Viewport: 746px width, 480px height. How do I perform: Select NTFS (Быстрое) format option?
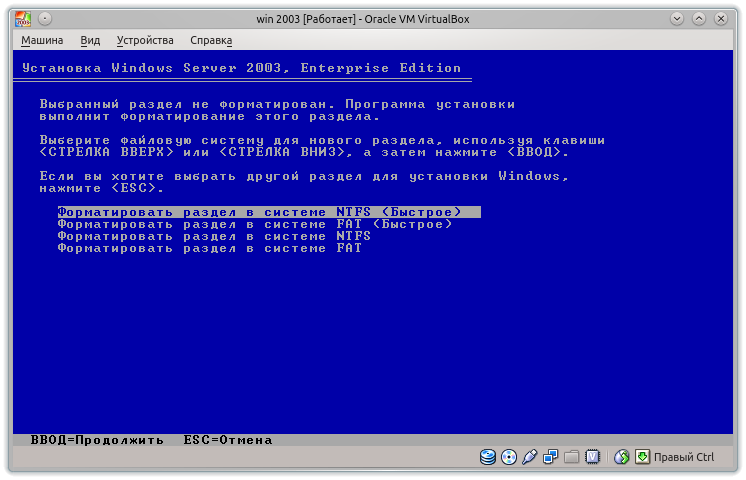269,212
